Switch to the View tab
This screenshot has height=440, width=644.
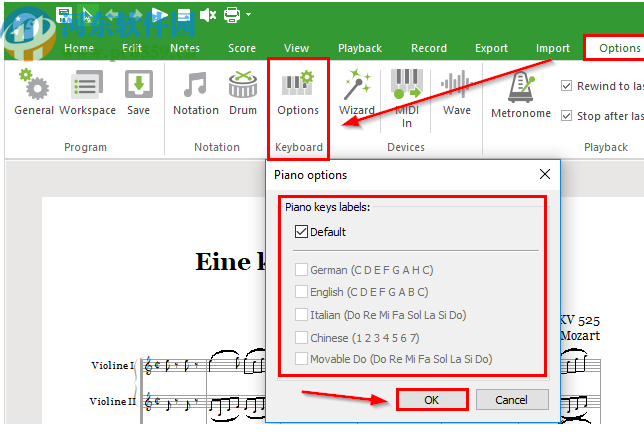pyautogui.click(x=296, y=48)
